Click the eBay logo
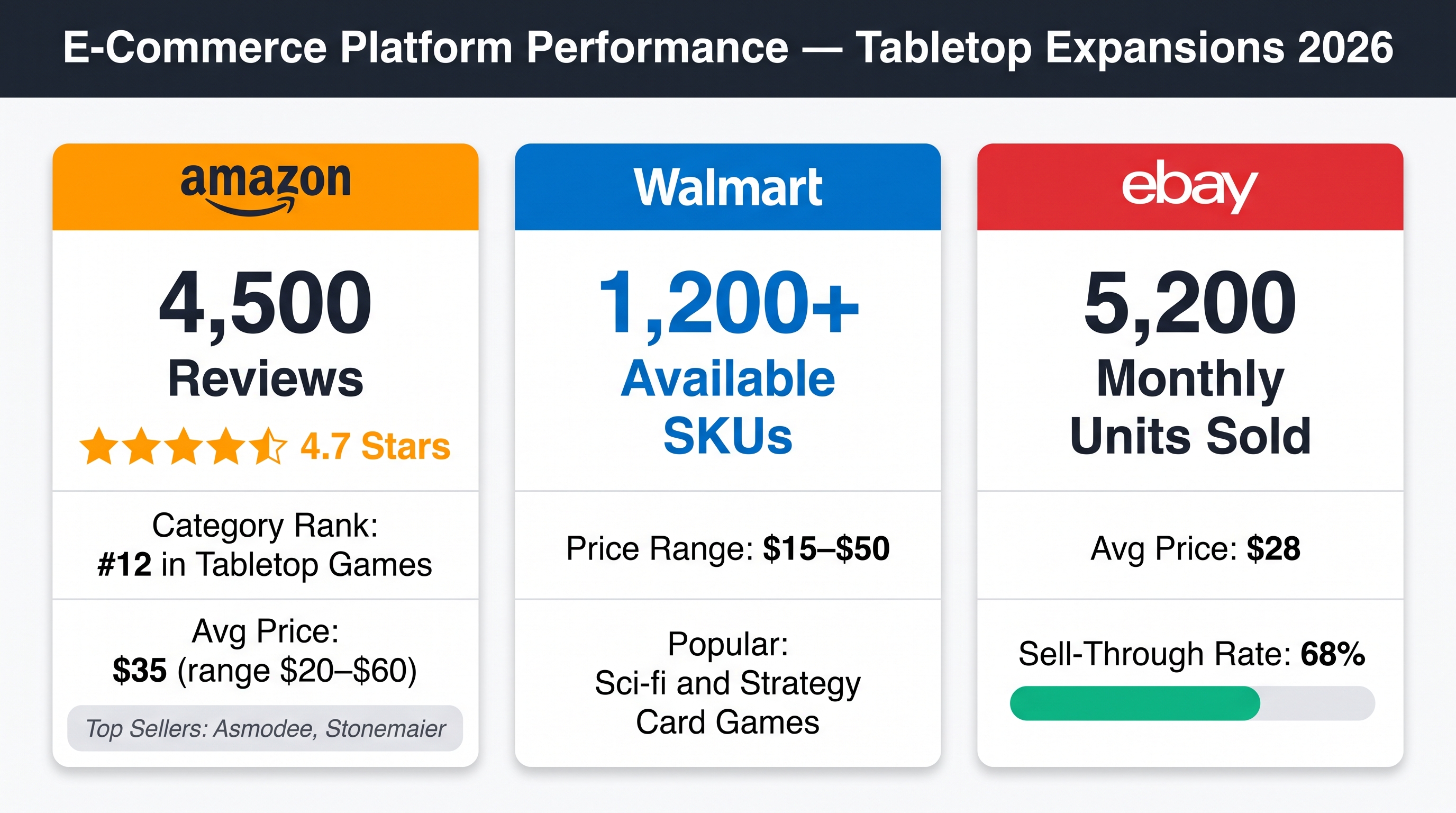Viewport: 1456px width, 813px height. [1189, 186]
